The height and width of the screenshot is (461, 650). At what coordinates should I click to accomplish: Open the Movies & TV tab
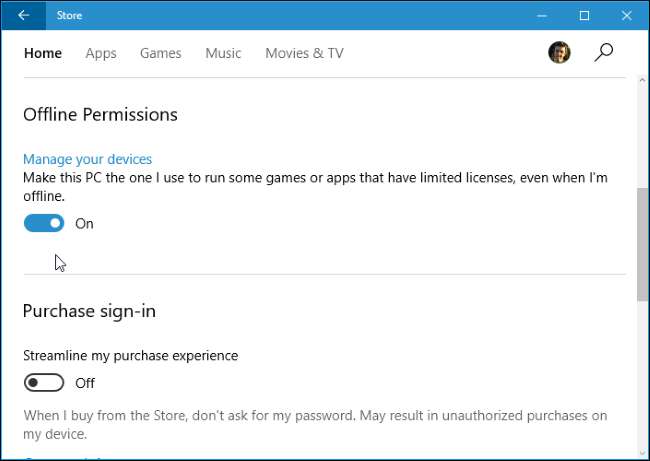tap(304, 53)
